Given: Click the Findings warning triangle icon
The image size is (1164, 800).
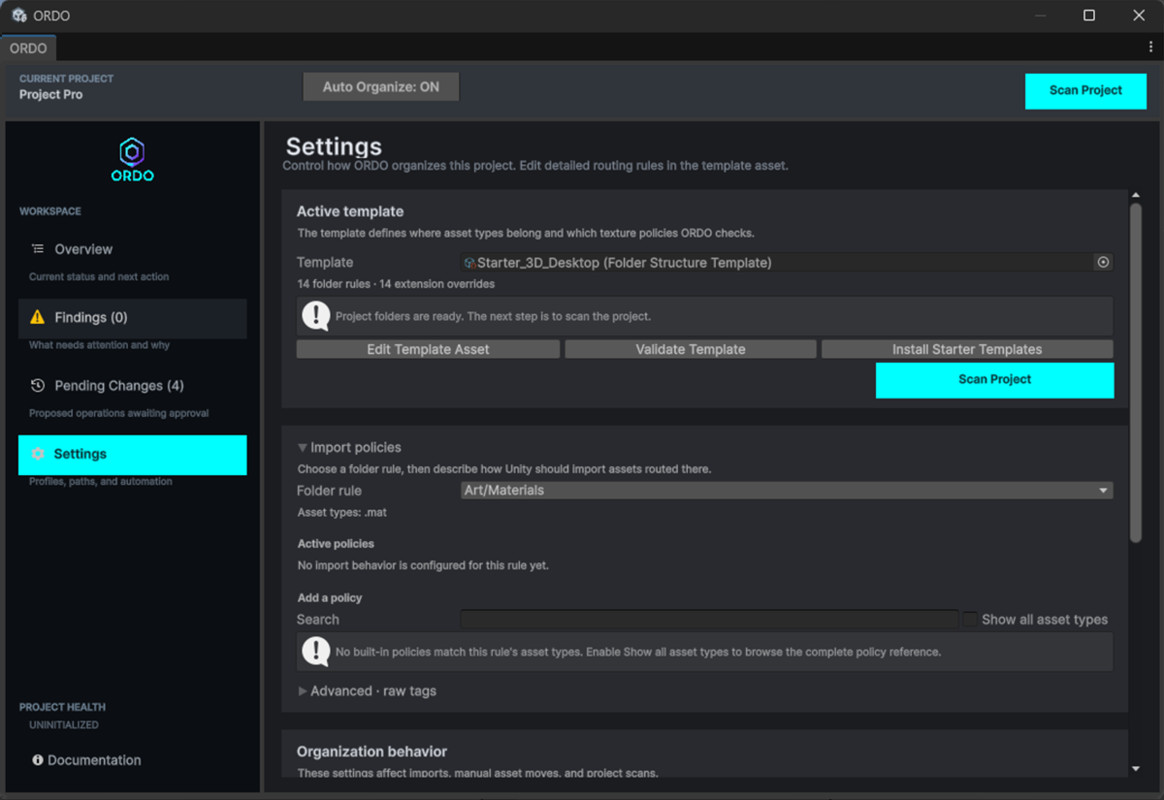Looking at the screenshot, I should (x=37, y=317).
